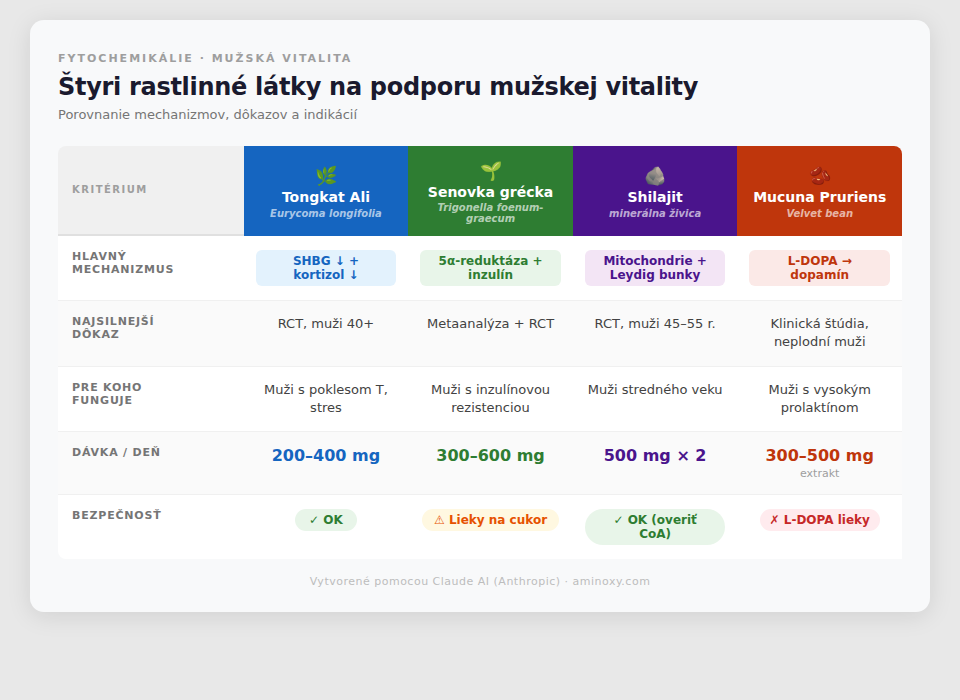The image size is (960, 700).
Task: Click the footer credit mentioning aminoxy.com
Action: [x=479, y=581]
